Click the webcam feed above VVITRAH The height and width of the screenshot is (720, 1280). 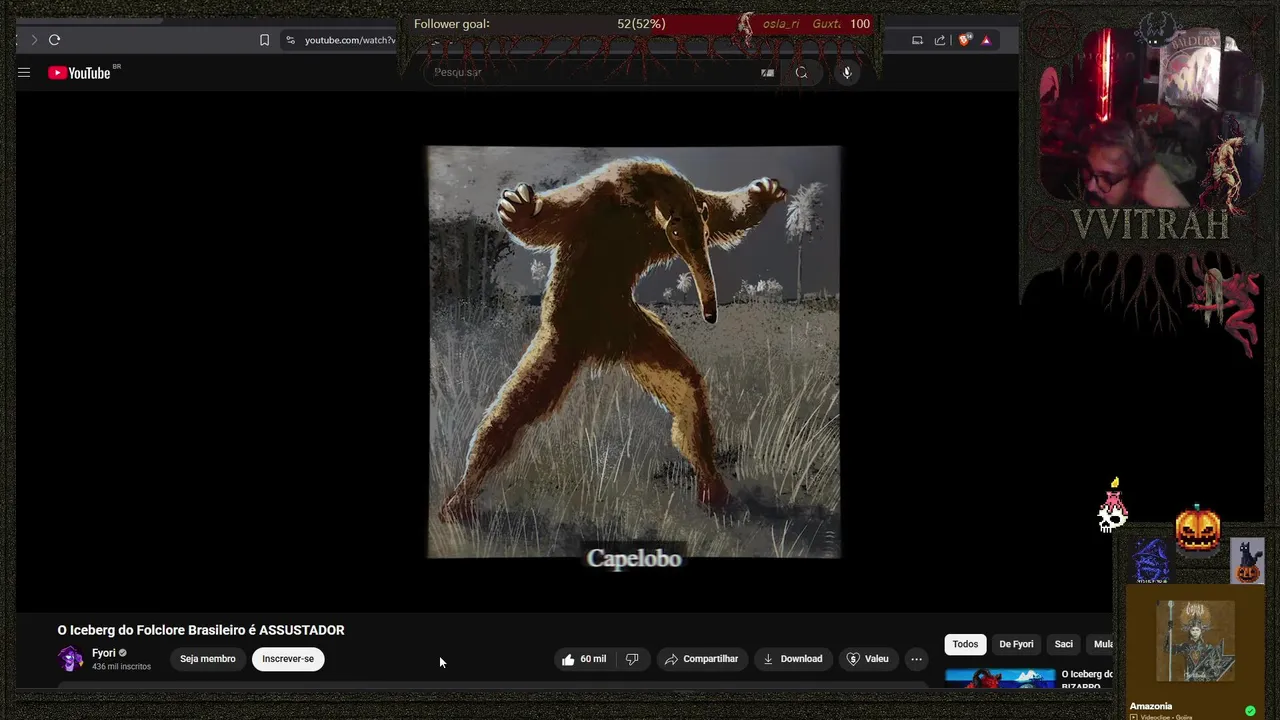pos(1150,115)
